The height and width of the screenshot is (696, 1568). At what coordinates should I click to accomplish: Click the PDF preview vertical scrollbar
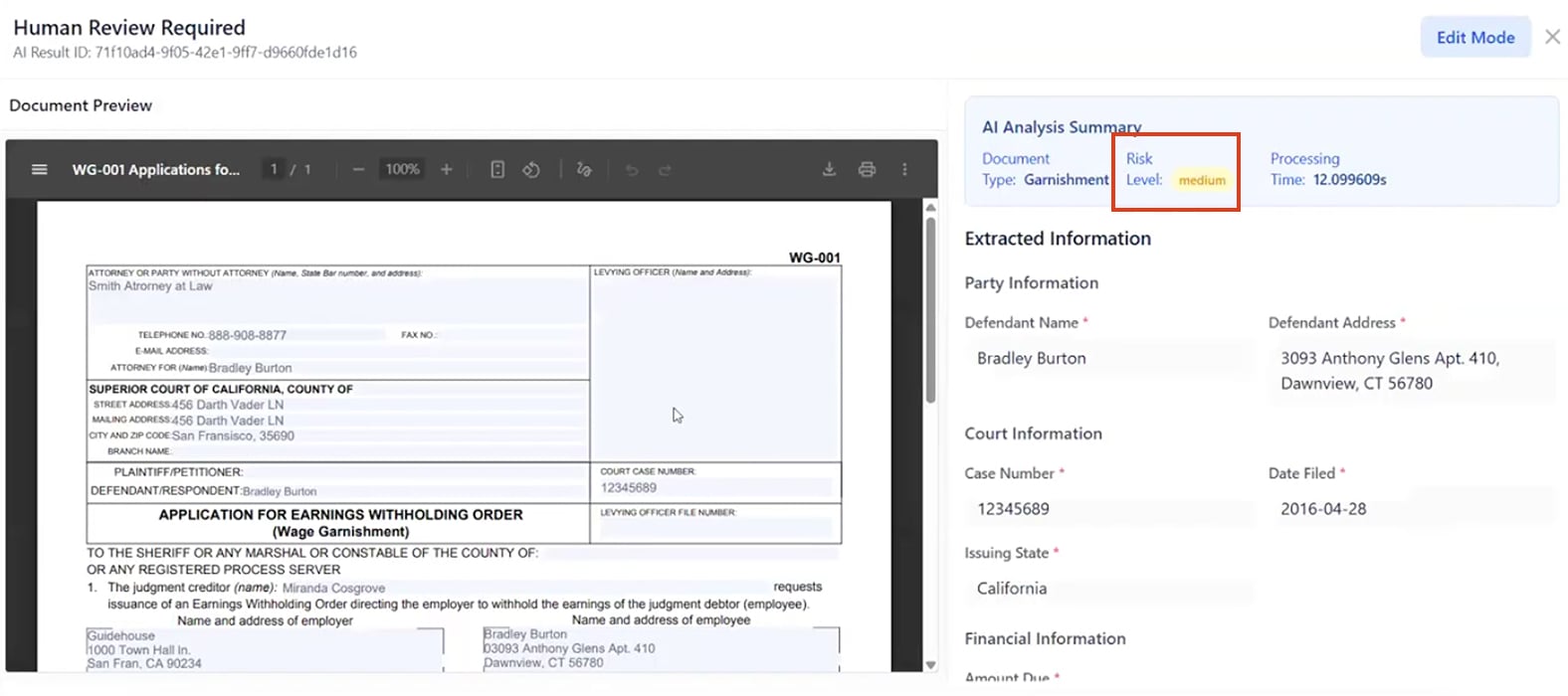tap(930, 308)
